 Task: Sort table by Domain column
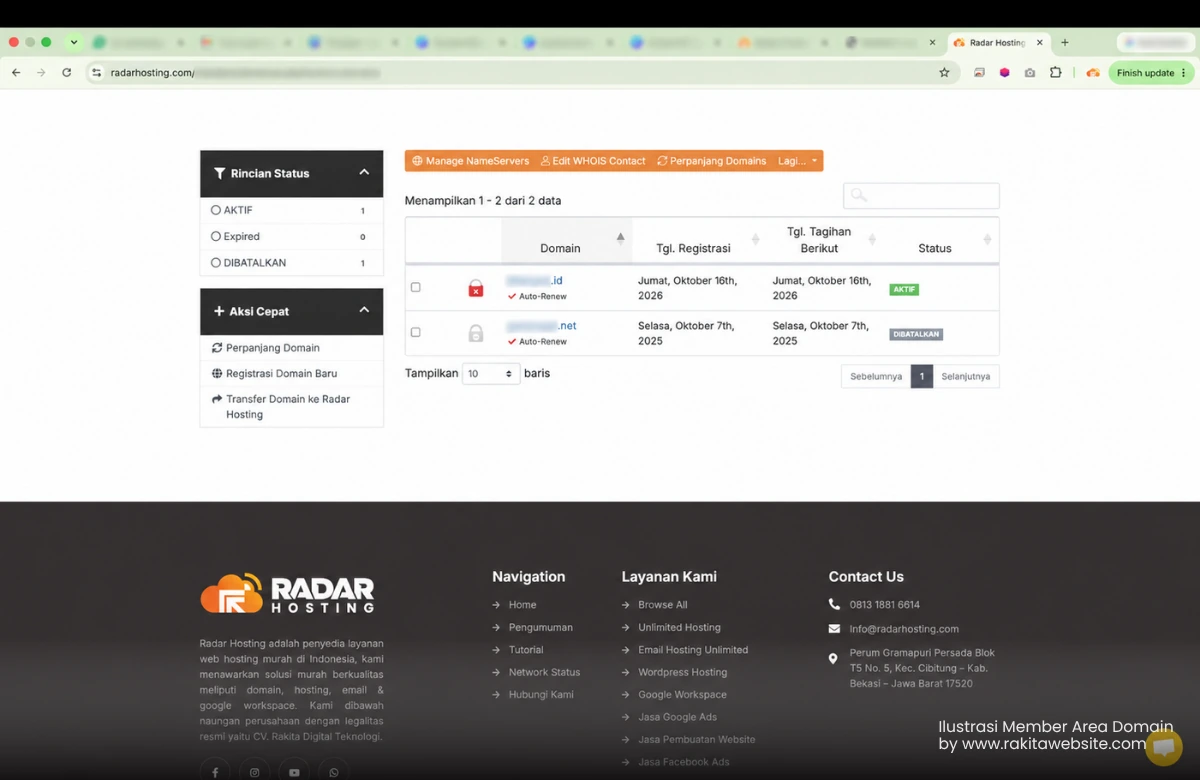click(567, 241)
